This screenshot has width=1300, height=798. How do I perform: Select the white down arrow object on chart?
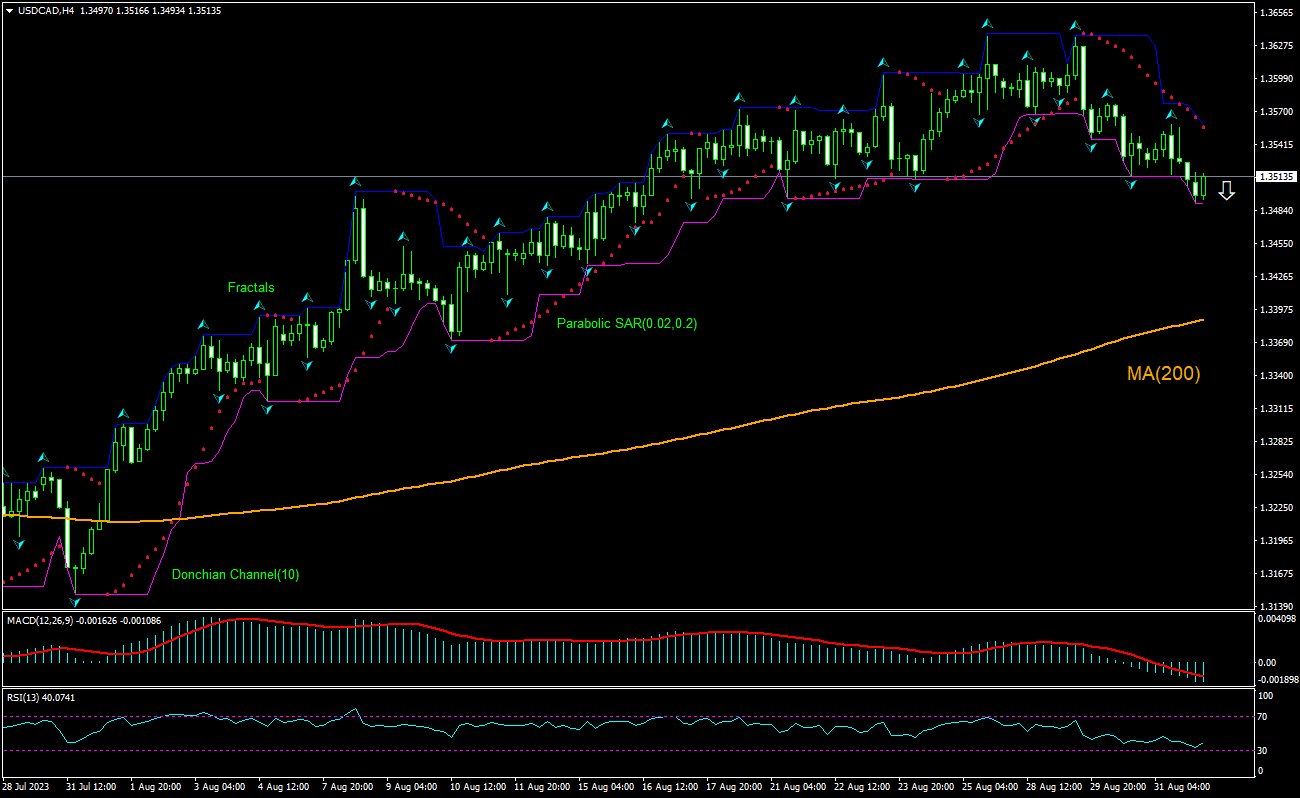pos(1227,191)
